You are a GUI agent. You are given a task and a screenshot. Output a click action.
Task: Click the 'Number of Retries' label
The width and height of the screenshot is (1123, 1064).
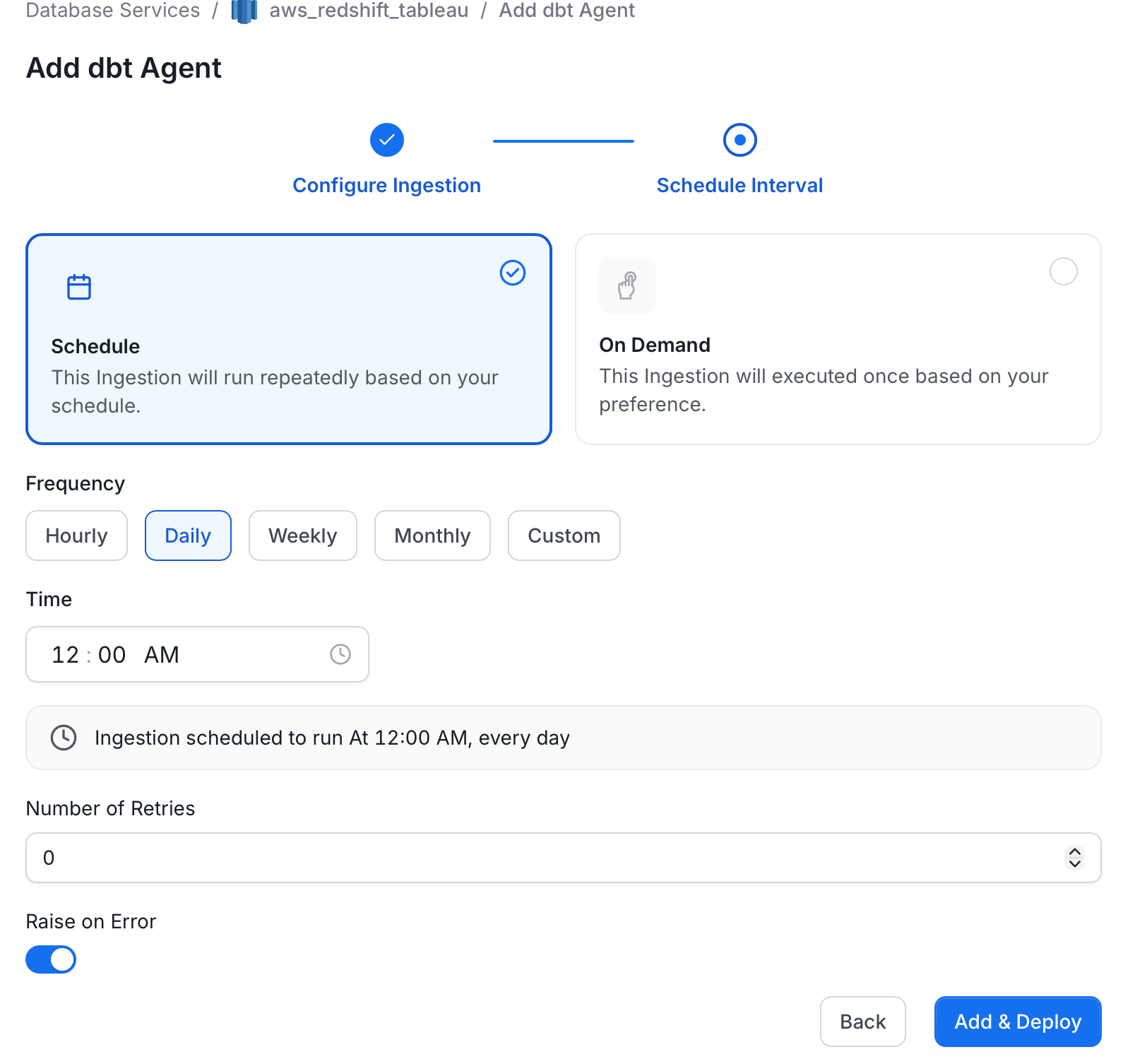(111, 808)
